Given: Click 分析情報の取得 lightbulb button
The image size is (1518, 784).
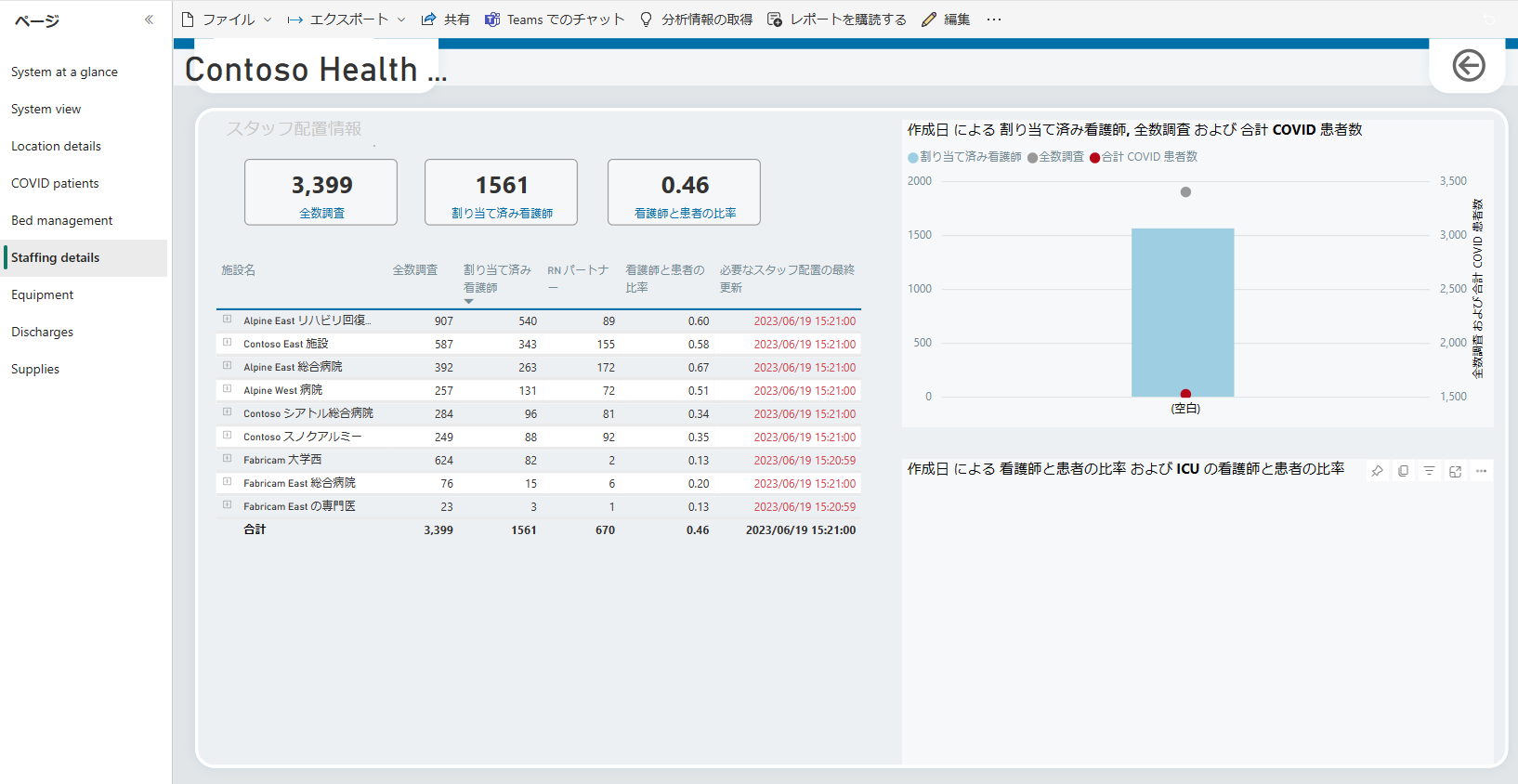Looking at the screenshot, I should point(696,20).
